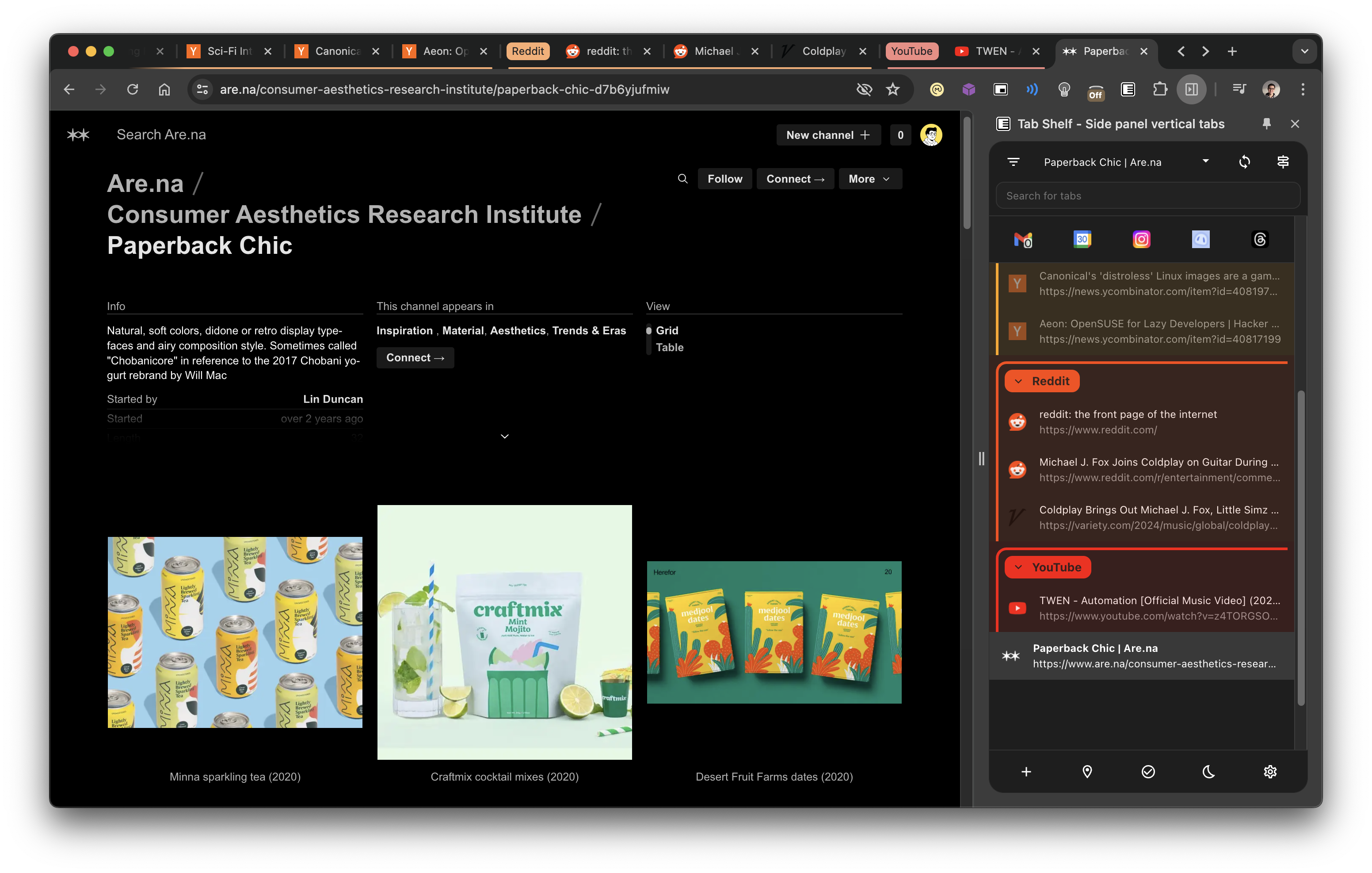1372x873 pixels.
Task: Click the checkmark circle icon in Tab Shelf footer
Action: [x=1147, y=771]
